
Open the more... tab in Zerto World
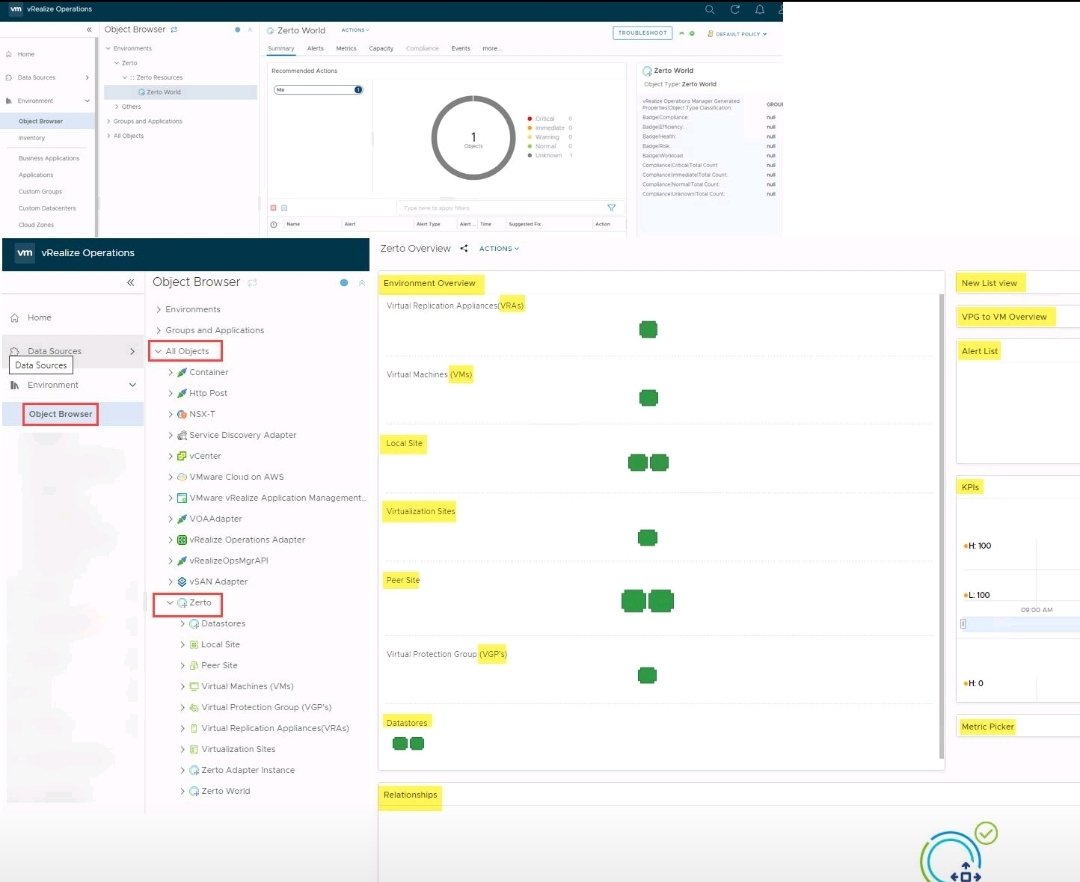(492, 49)
